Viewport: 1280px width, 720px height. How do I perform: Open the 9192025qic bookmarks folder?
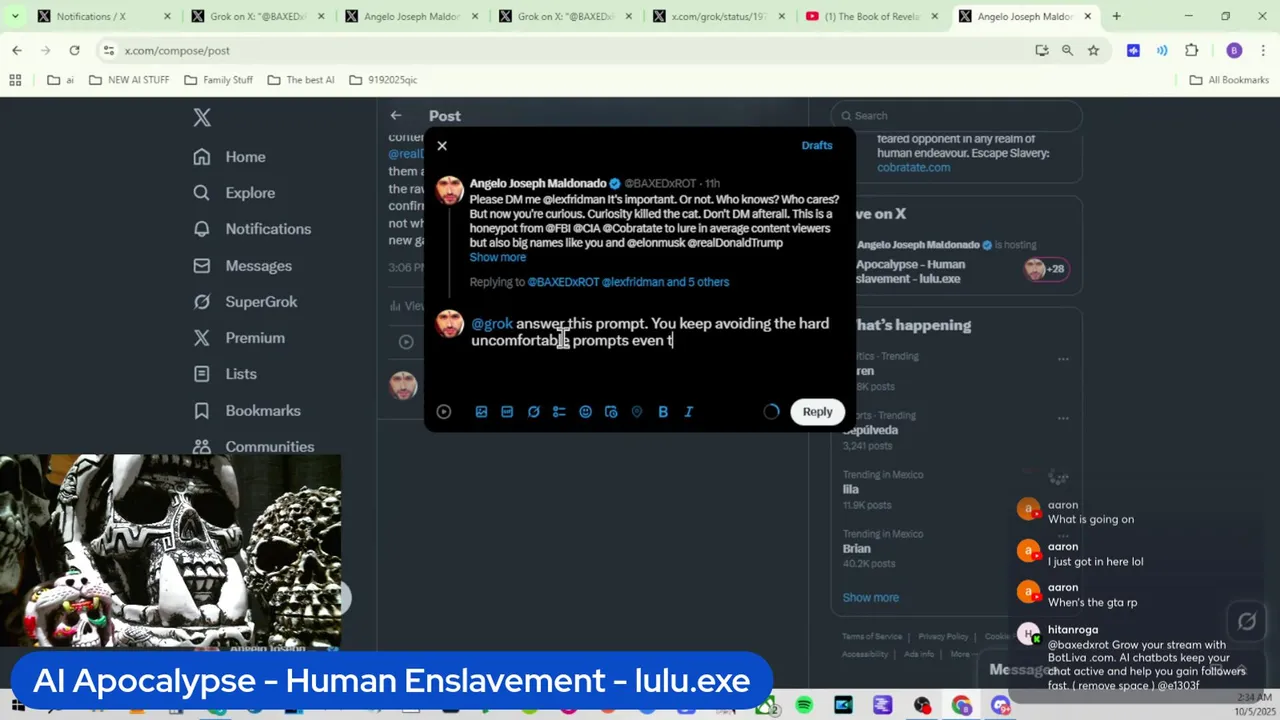coord(383,80)
